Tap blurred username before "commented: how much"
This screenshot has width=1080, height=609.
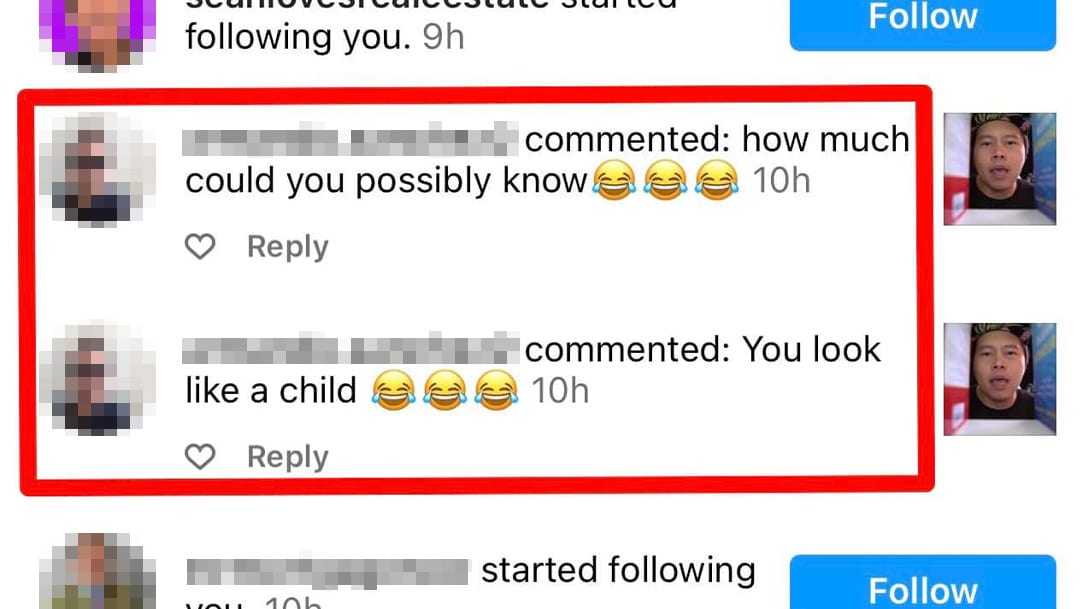[351, 141]
